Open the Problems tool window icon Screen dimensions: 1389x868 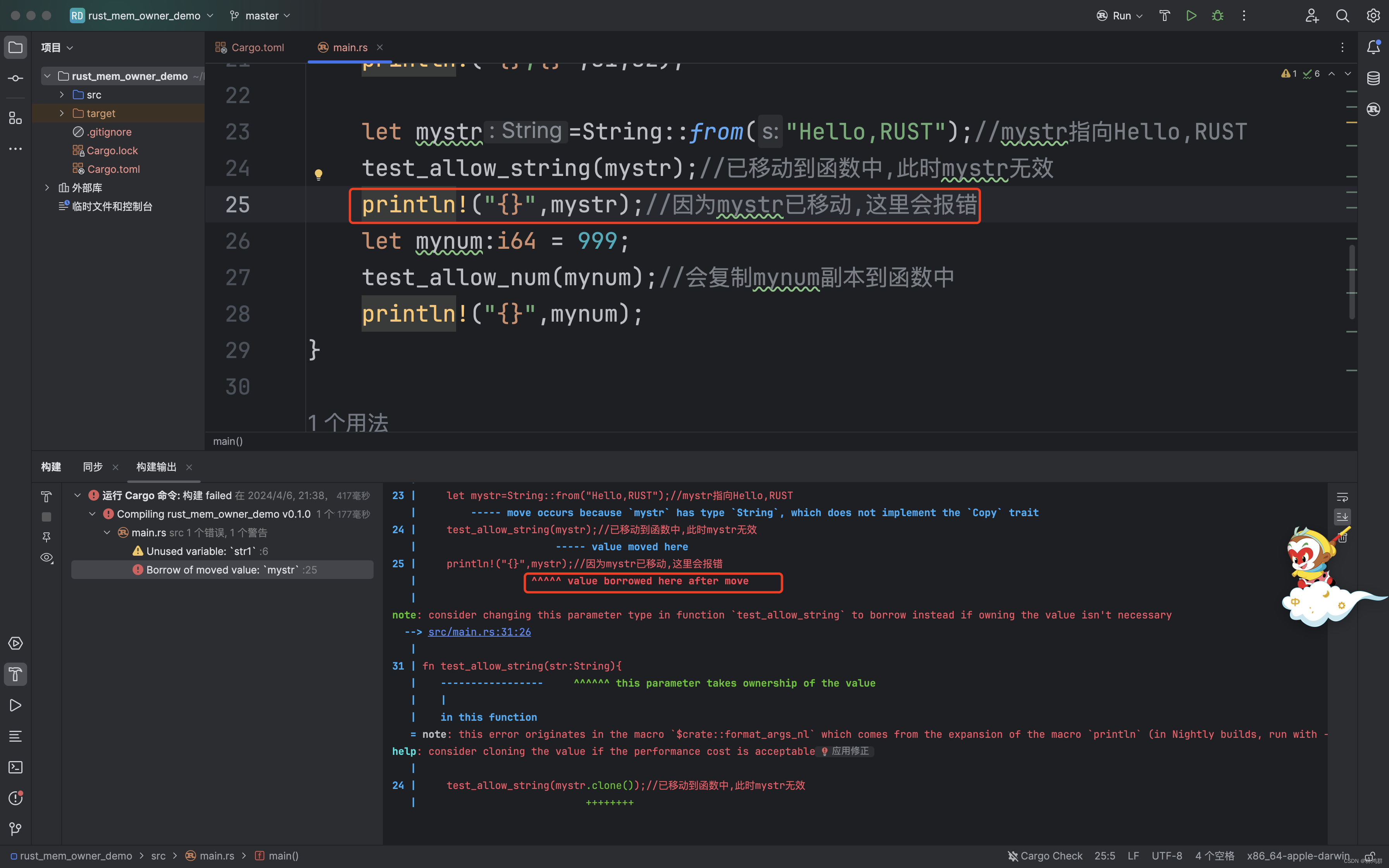click(x=16, y=799)
